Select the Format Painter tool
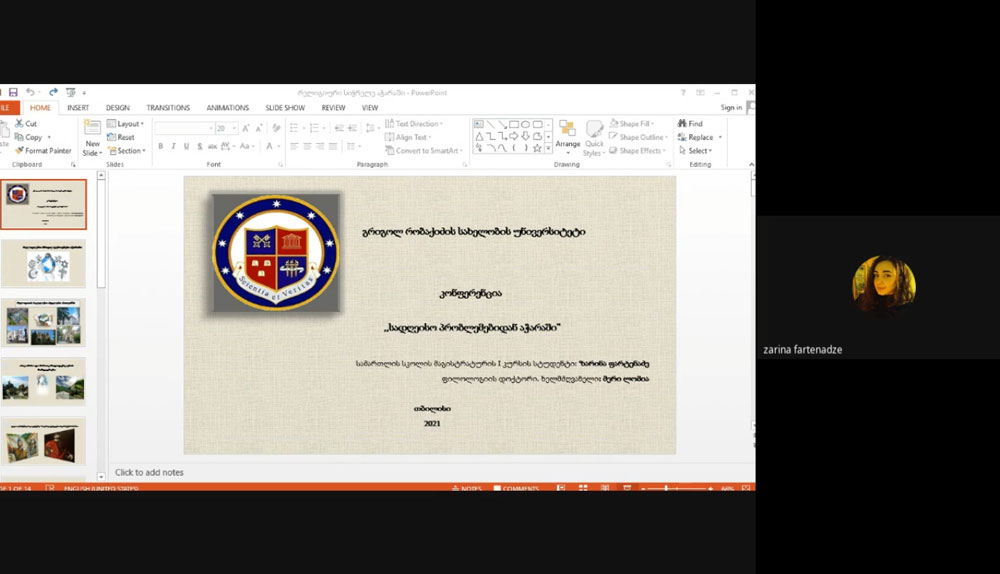Screen dimensions: 1000x574 coord(43,151)
